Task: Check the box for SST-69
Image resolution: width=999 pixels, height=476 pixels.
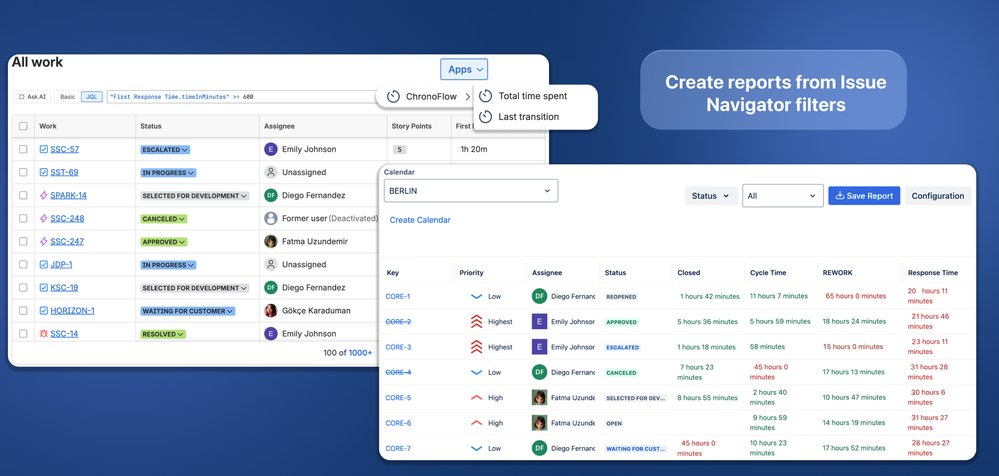Action: (x=24, y=172)
